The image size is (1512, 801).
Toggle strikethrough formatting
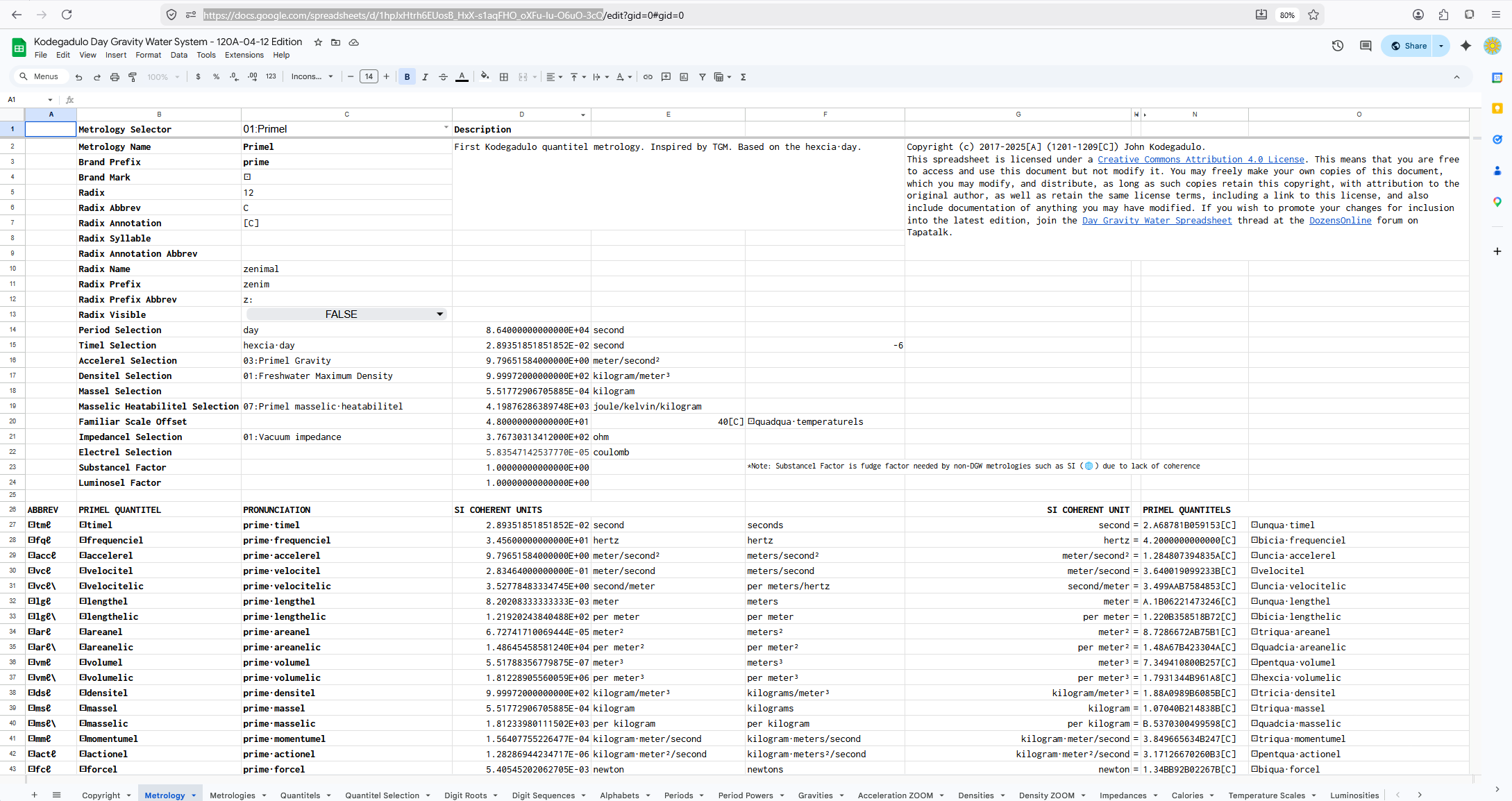(x=443, y=77)
